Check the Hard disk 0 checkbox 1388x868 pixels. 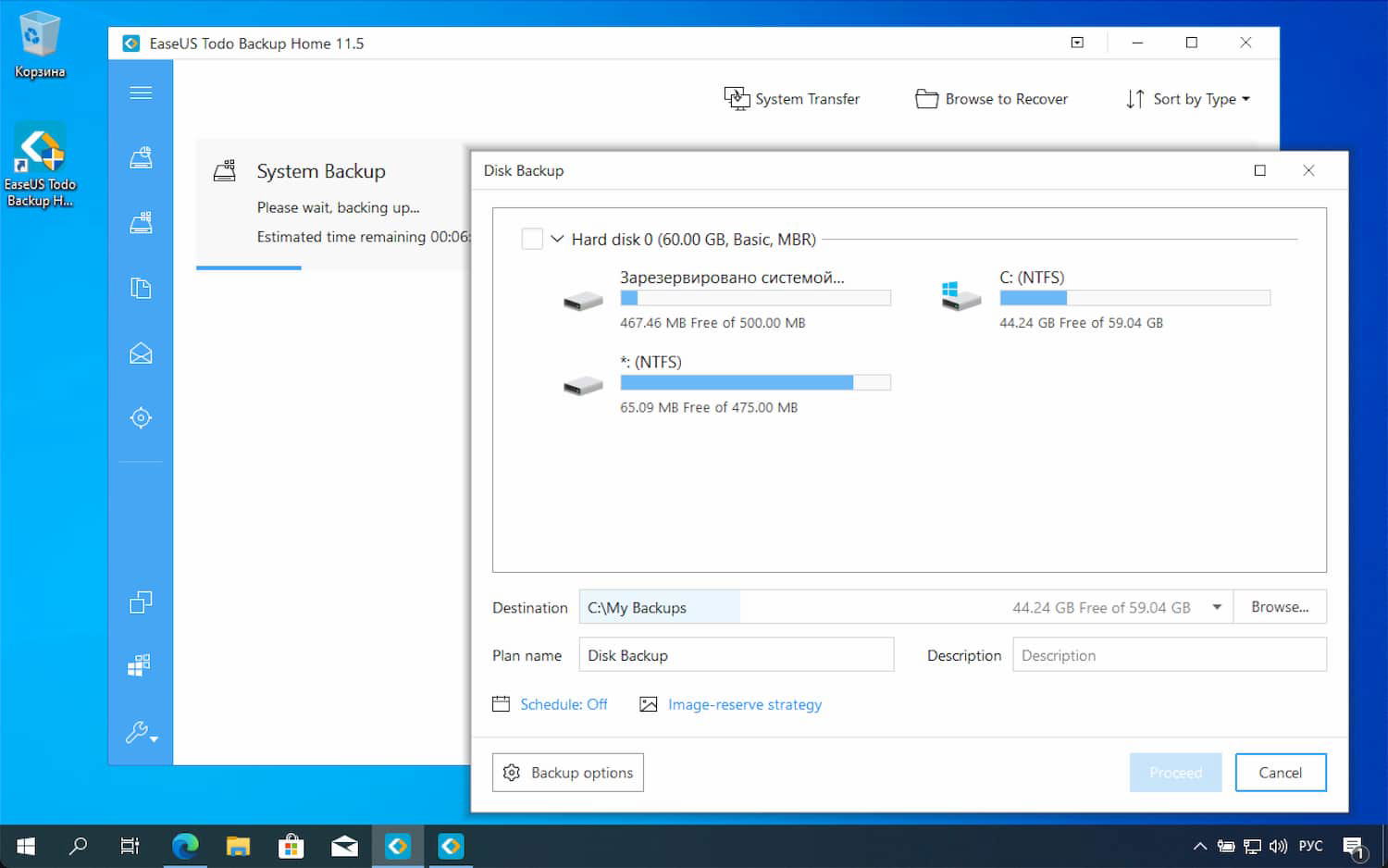point(533,238)
